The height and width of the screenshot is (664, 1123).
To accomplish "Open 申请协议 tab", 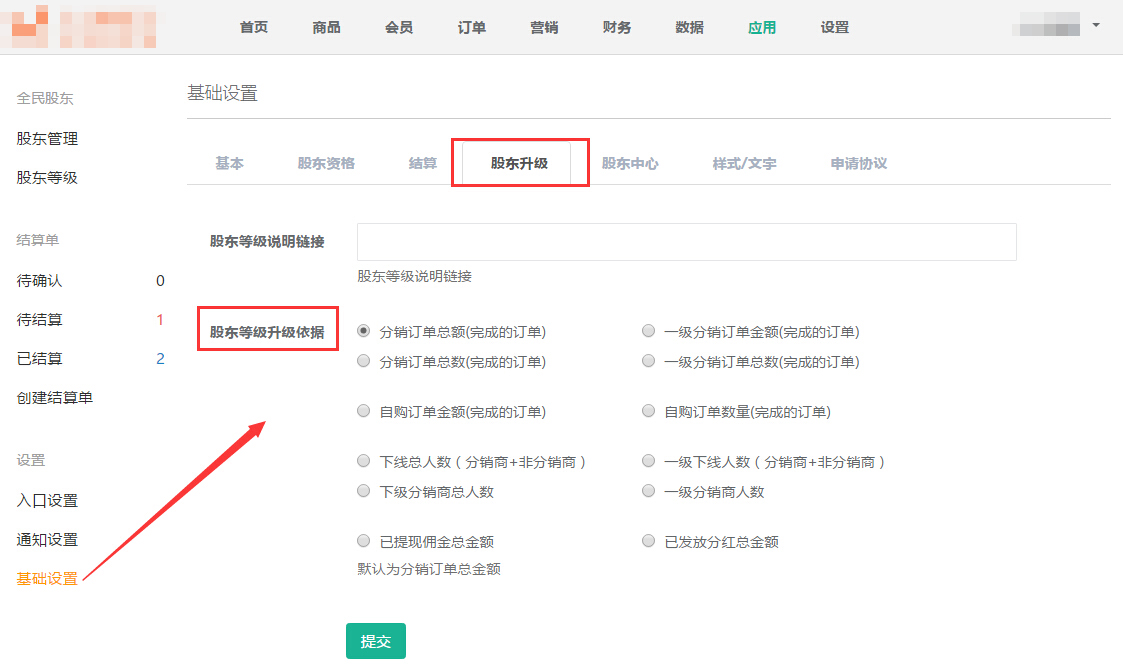I will tap(858, 163).
